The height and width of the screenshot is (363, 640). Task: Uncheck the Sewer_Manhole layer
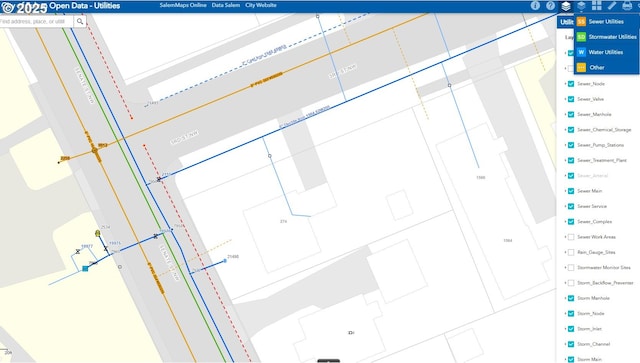[571, 114]
